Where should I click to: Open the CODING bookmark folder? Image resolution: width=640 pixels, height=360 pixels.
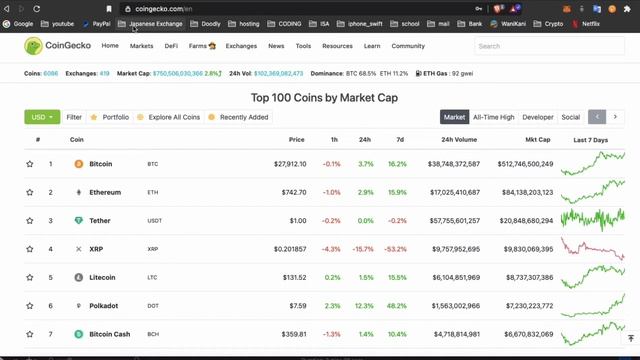[x=284, y=24]
